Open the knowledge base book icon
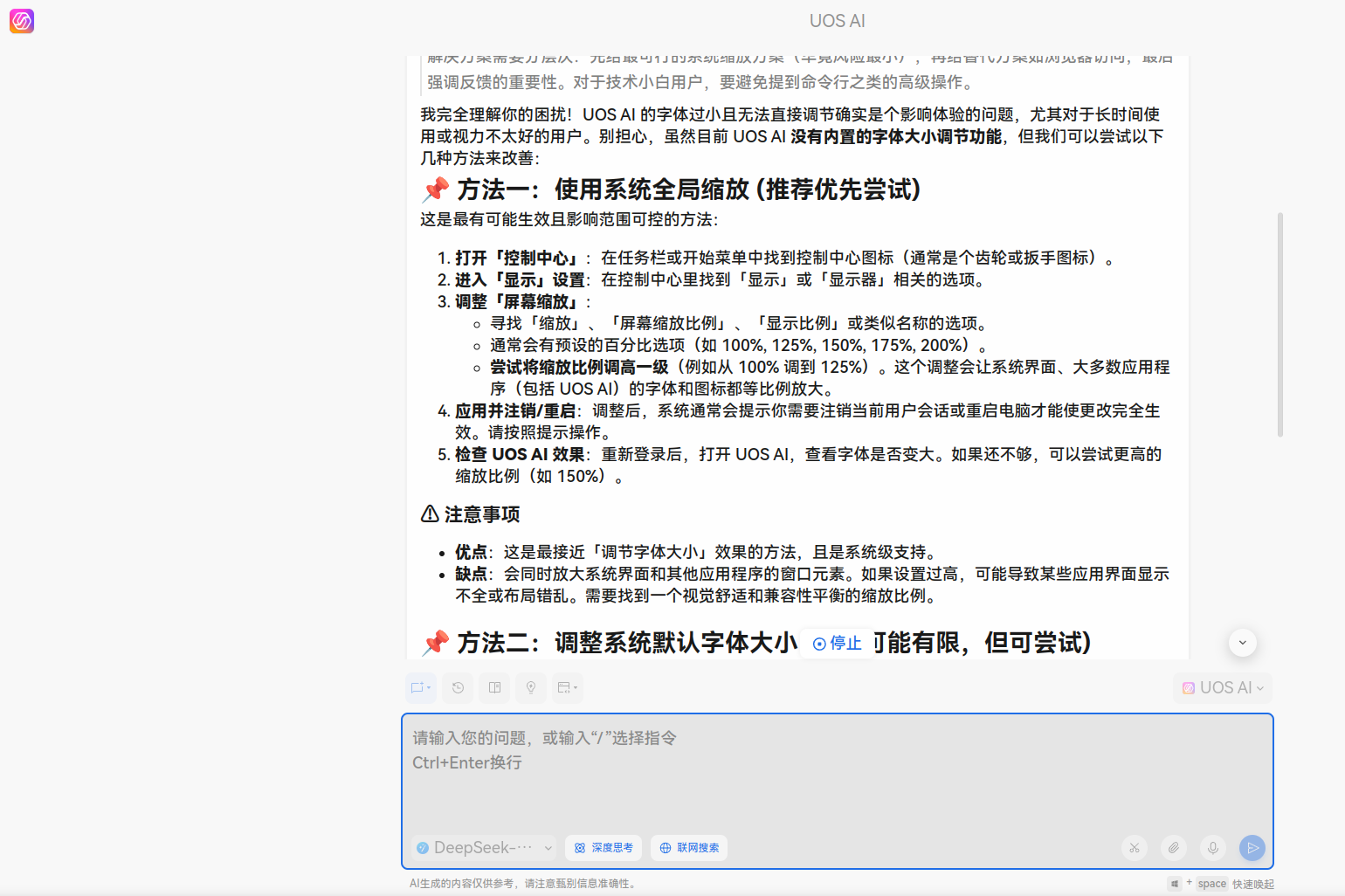Viewport: 1345px width, 896px height. click(x=494, y=688)
